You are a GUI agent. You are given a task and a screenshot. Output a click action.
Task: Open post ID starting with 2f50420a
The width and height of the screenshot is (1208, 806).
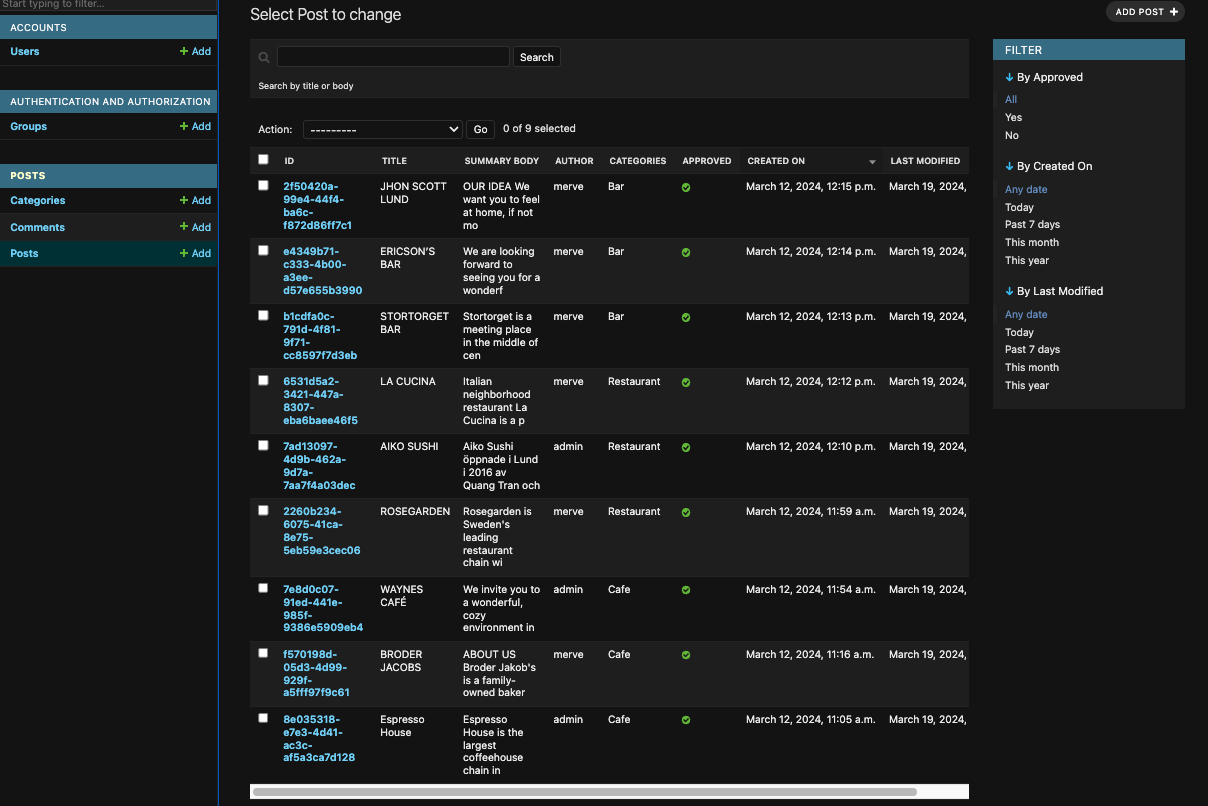pos(317,206)
